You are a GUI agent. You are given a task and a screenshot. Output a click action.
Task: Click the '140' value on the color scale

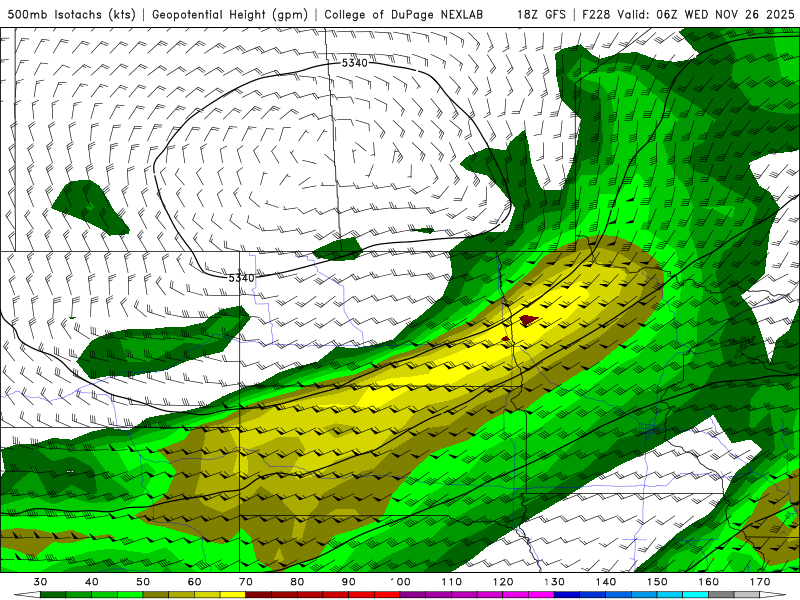pyautogui.click(x=606, y=582)
